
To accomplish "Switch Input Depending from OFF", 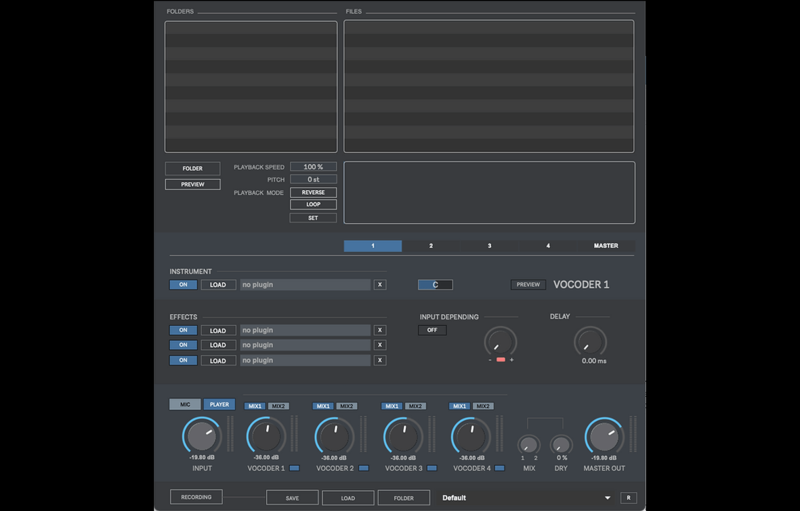I will pos(432,330).
